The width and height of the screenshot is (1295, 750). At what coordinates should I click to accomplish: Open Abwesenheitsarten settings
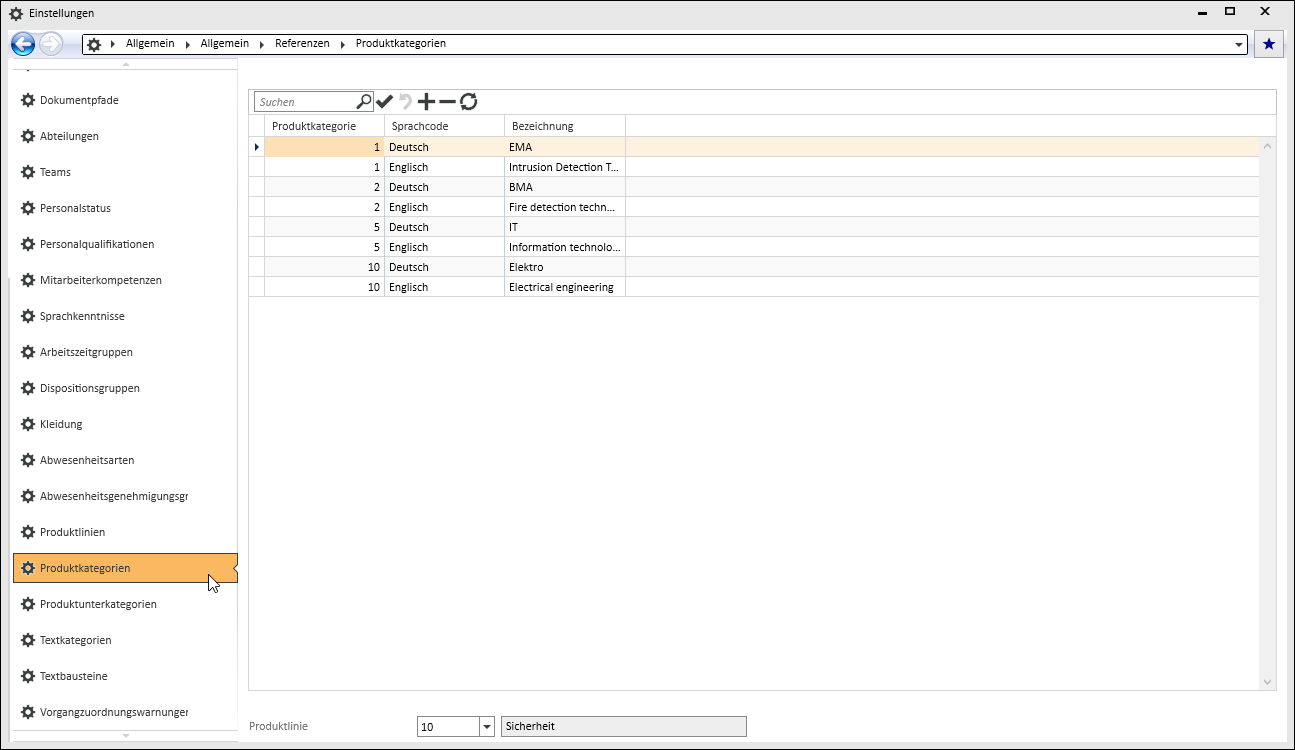[125, 460]
